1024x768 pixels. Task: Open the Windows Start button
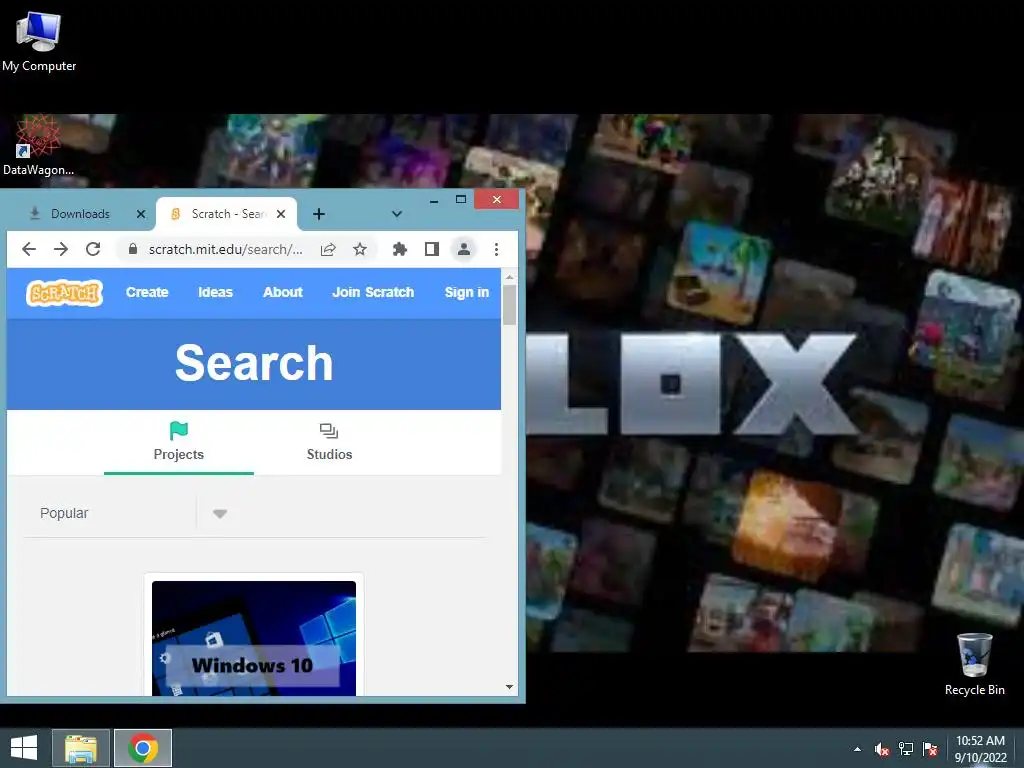tap(24, 748)
